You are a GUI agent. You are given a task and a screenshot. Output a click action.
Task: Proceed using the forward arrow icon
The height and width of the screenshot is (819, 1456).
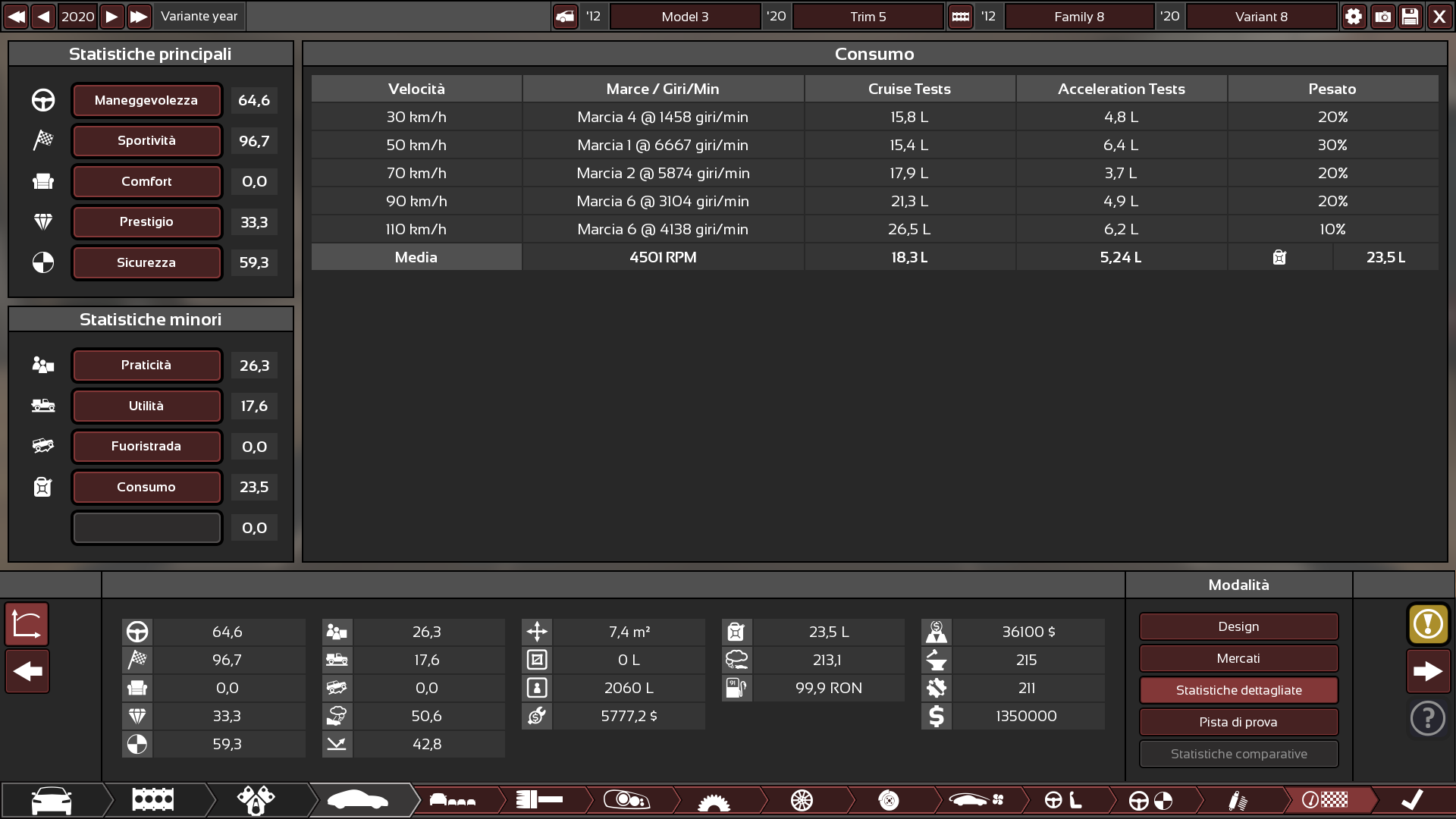pyautogui.click(x=1428, y=670)
